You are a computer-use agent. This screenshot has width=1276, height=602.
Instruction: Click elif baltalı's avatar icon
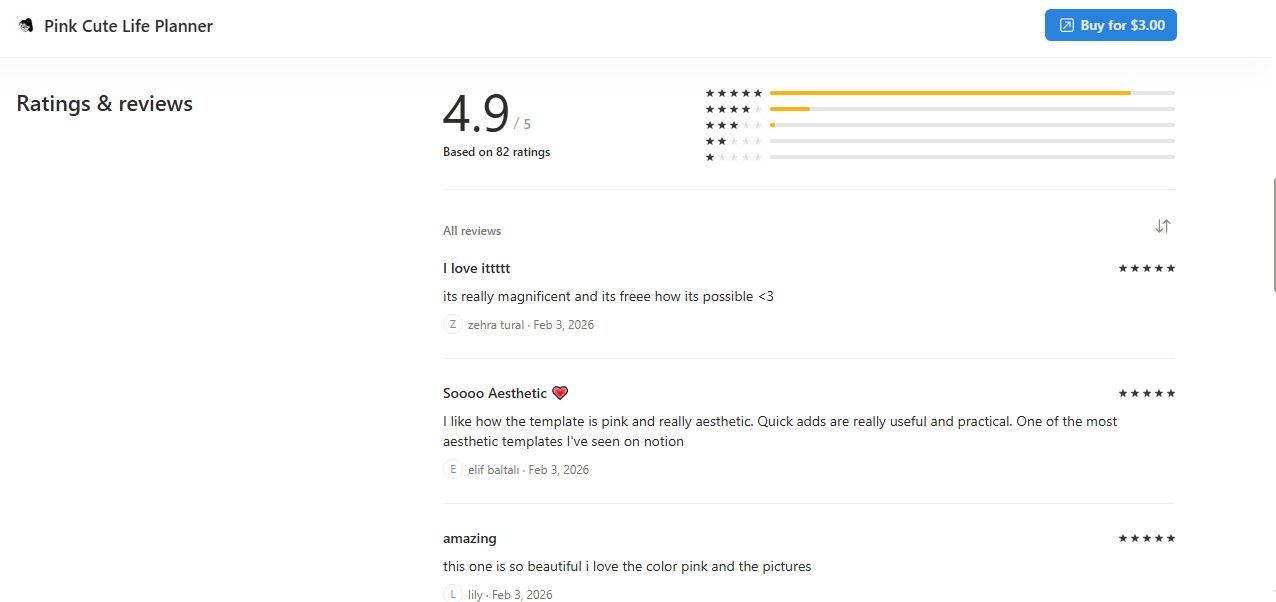453,469
